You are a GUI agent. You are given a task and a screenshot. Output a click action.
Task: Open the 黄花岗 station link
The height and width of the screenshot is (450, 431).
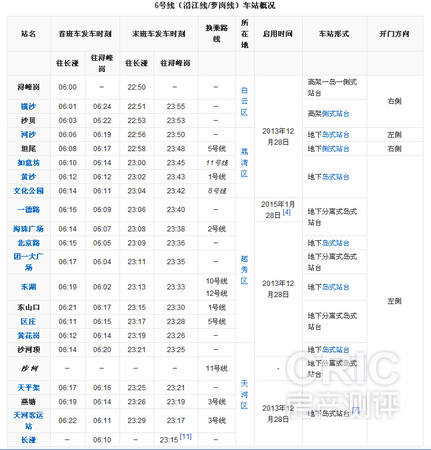28,335
